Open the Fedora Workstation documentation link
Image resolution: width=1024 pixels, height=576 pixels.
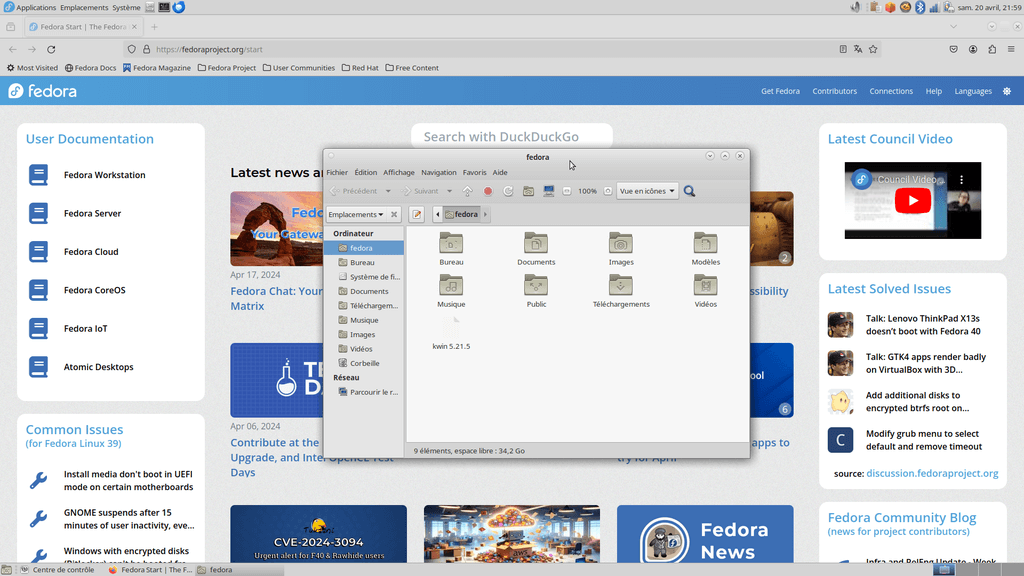[x=104, y=175]
